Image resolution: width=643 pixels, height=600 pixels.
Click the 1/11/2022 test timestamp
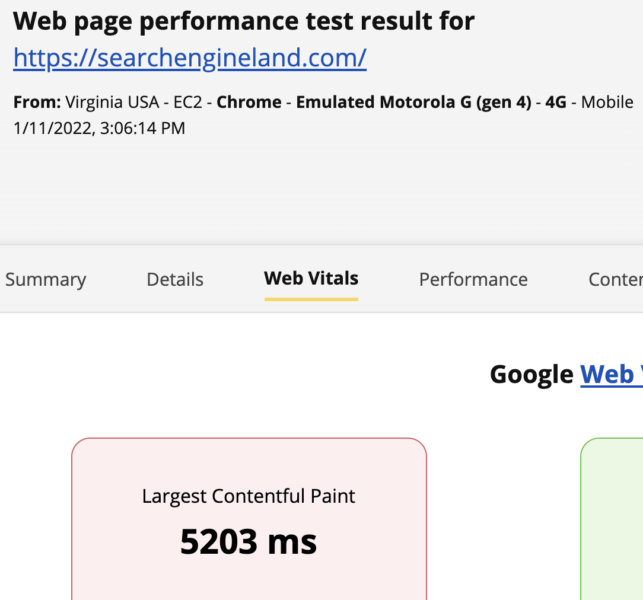(x=99, y=128)
